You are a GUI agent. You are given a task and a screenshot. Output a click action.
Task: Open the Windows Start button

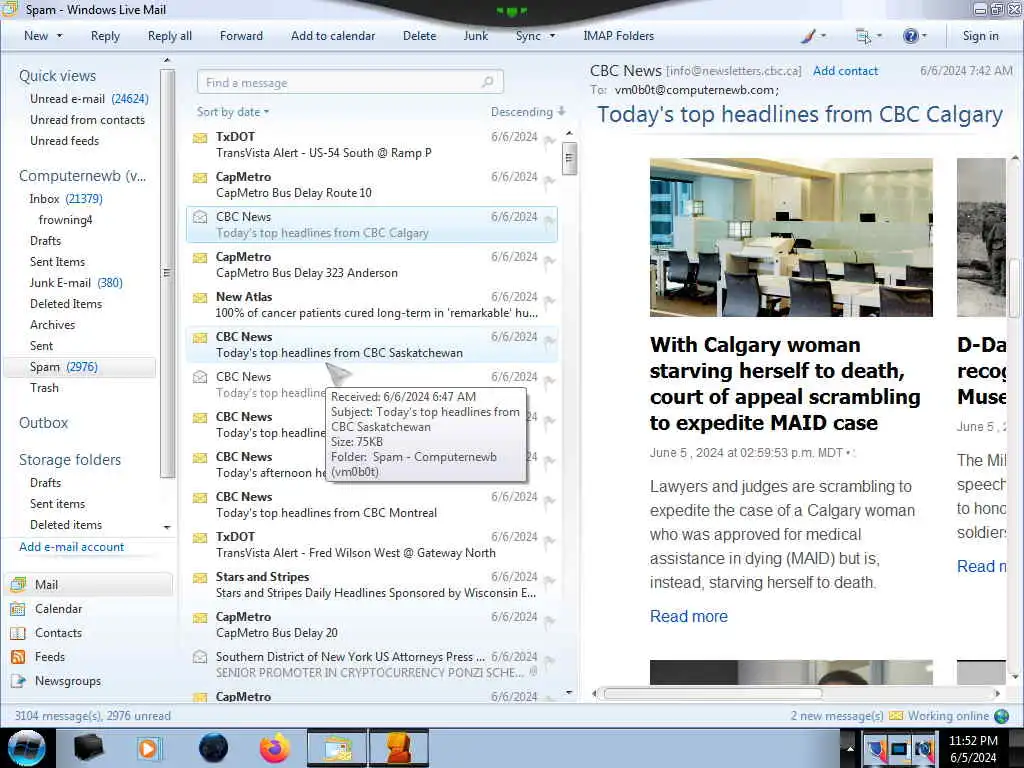(26, 748)
